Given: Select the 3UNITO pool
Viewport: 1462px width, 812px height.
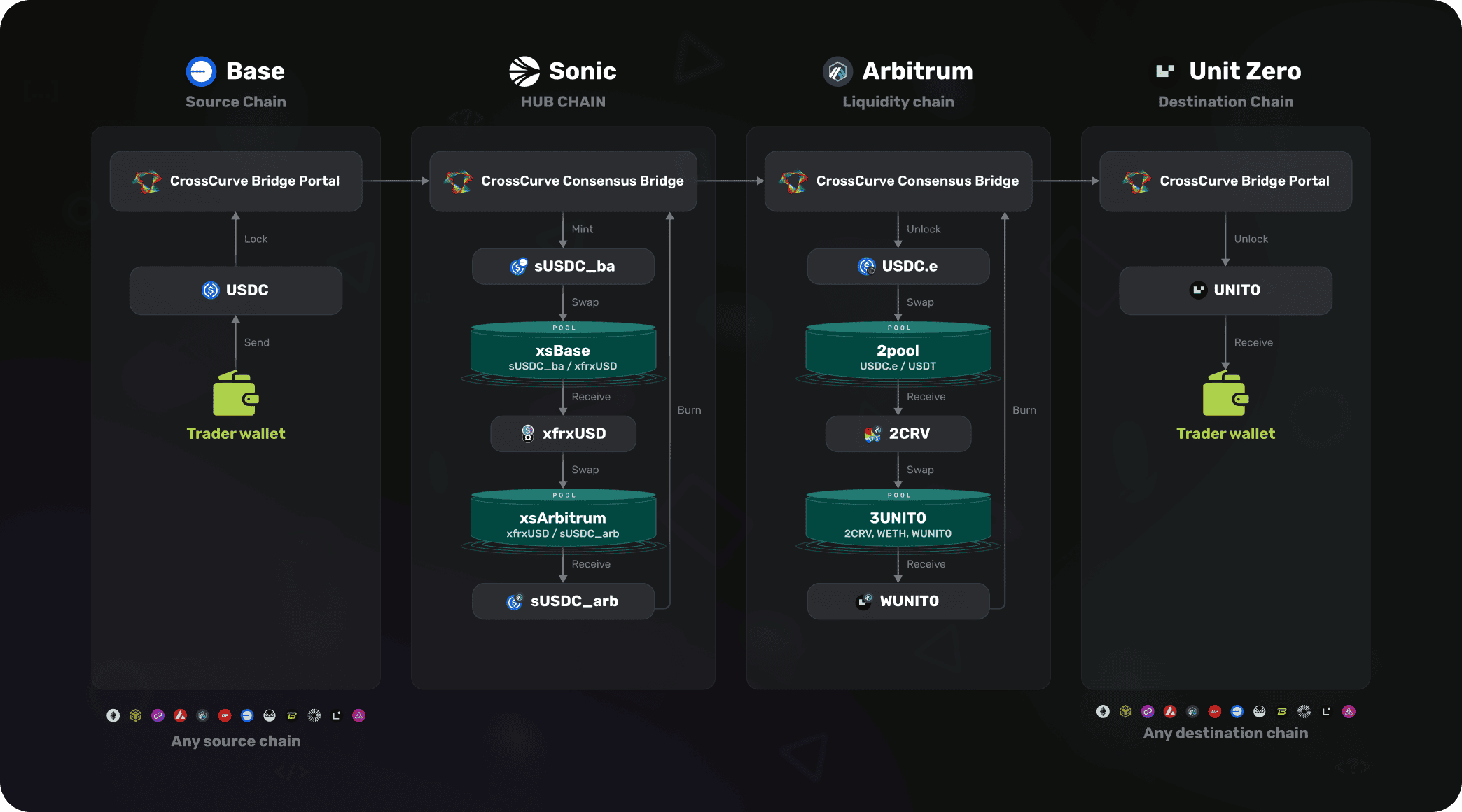Looking at the screenshot, I should pos(898,521).
